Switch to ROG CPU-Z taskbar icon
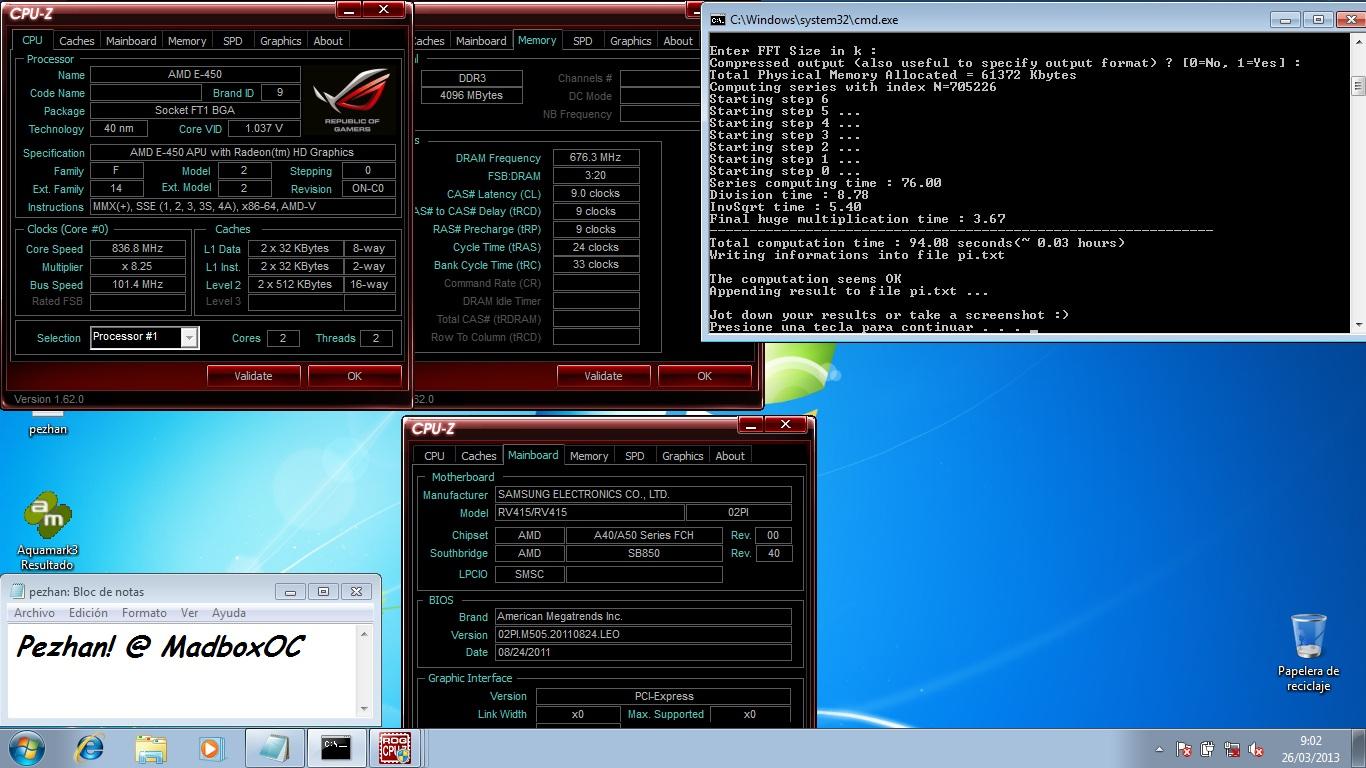This screenshot has height=768, width=1366. point(395,747)
